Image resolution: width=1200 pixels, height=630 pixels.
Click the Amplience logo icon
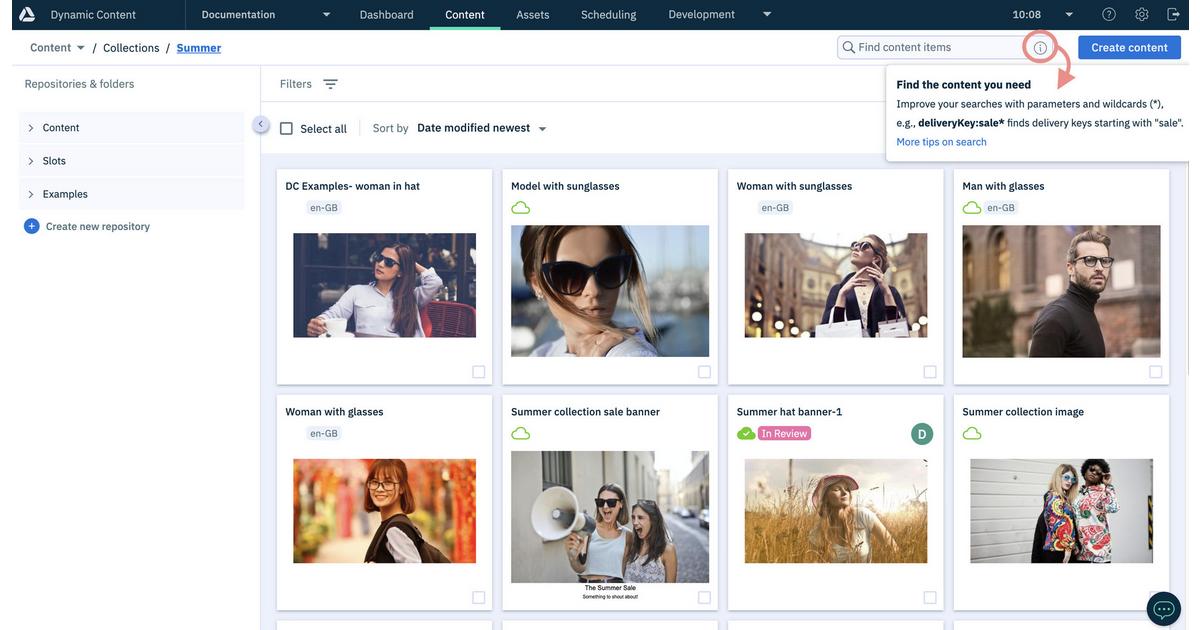(27, 14)
